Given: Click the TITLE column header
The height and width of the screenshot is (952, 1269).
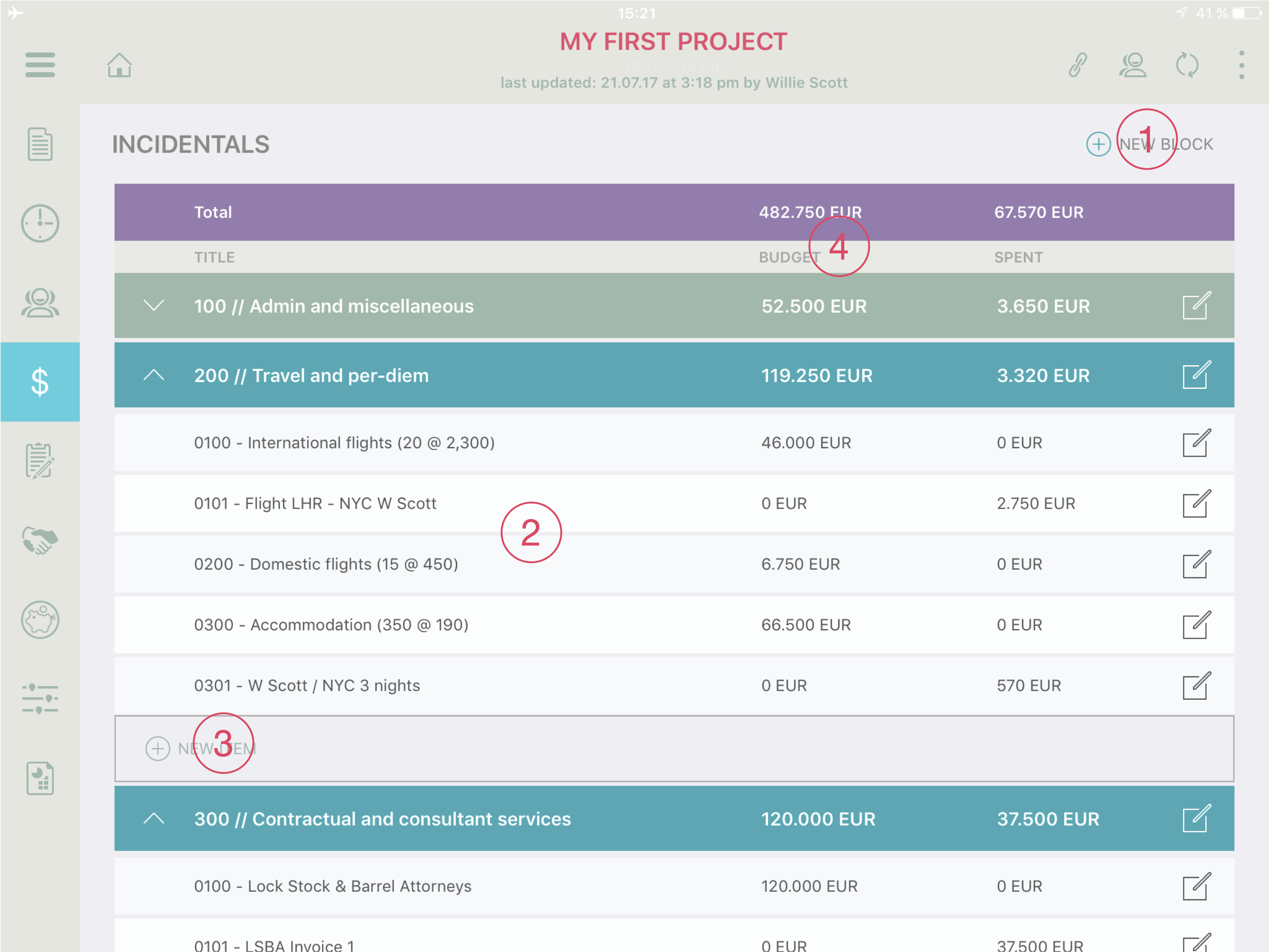Looking at the screenshot, I should click(214, 257).
